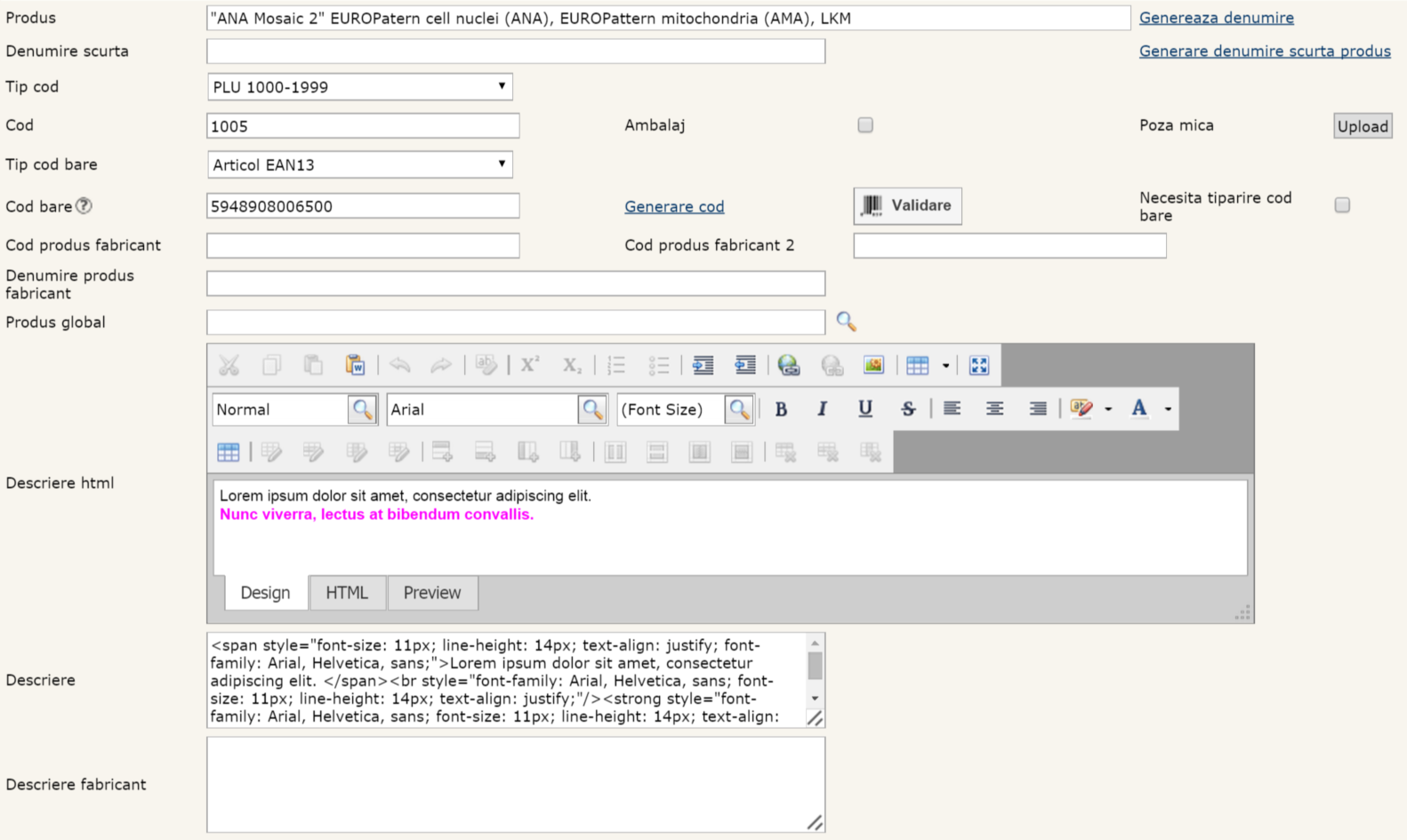Apply bold formatting in the editor
Viewport: 1407px width, 840px height.
pyautogui.click(x=781, y=409)
